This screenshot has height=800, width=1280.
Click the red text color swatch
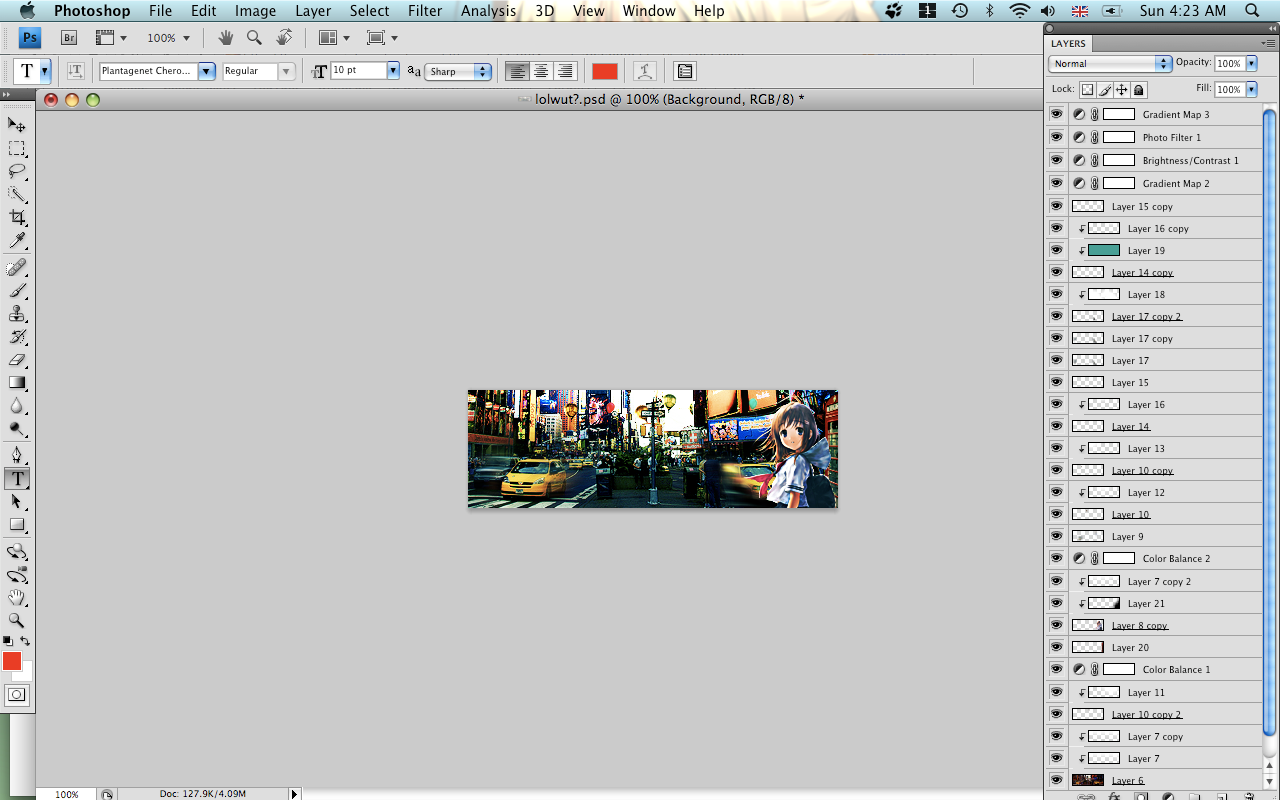(604, 70)
